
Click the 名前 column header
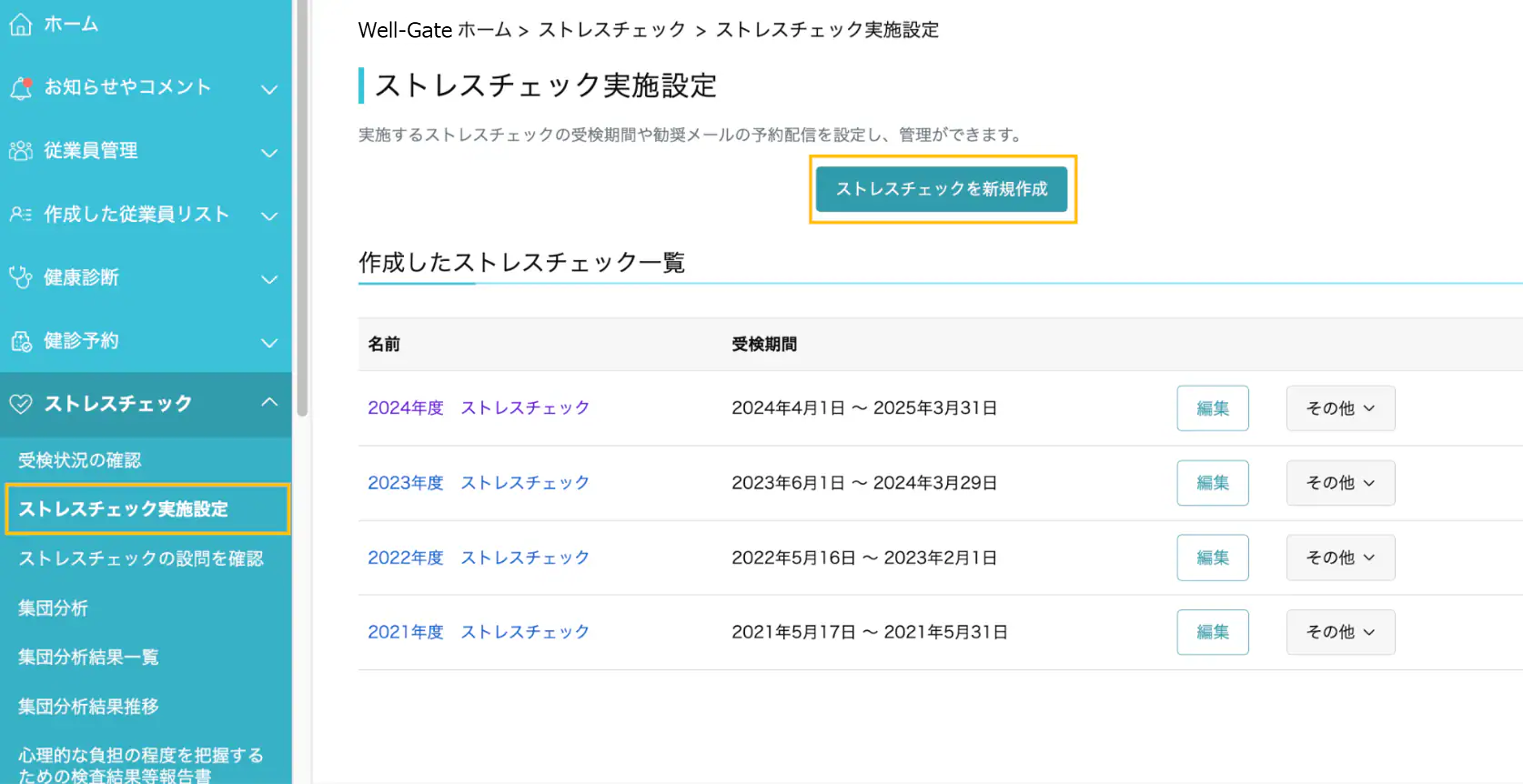click(x=384, y=344)
